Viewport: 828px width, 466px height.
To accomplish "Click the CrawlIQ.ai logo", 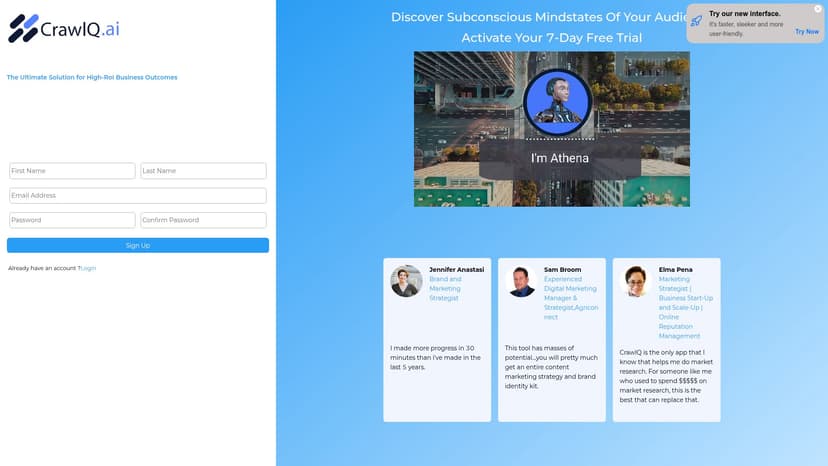I will (64, 29).
